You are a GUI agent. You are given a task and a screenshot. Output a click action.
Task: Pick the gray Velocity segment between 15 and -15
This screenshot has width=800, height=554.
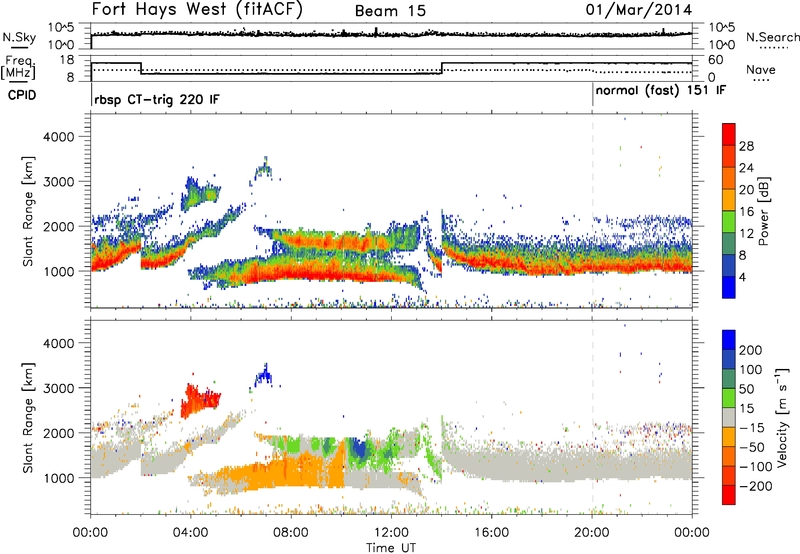tap(729, 417)
